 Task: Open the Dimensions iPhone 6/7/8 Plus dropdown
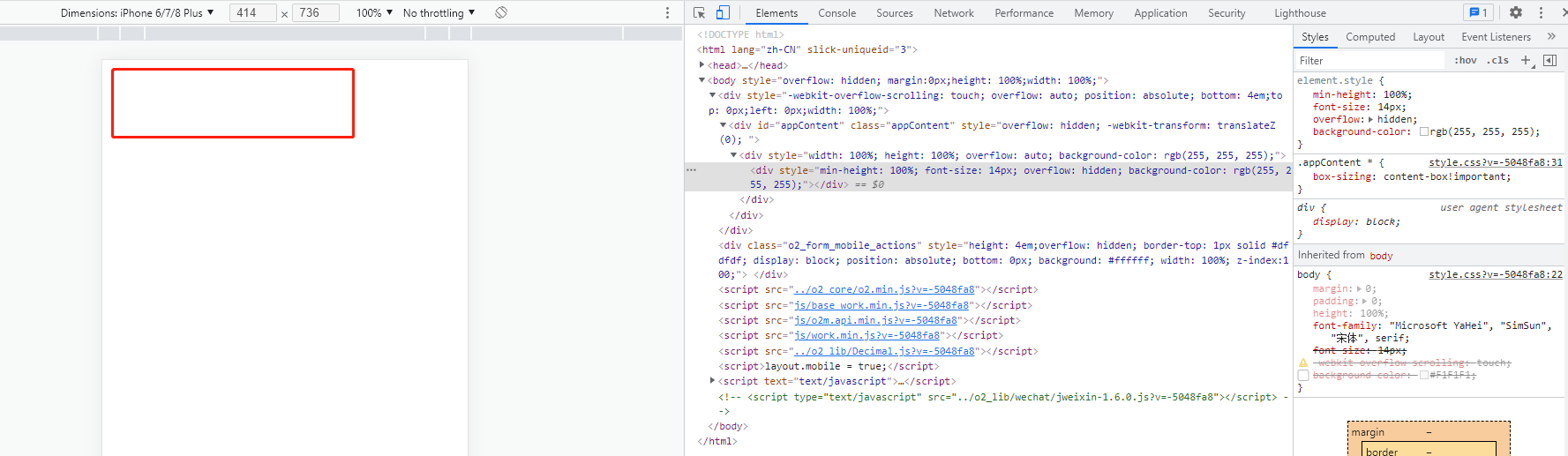click(x=138, y=12)
